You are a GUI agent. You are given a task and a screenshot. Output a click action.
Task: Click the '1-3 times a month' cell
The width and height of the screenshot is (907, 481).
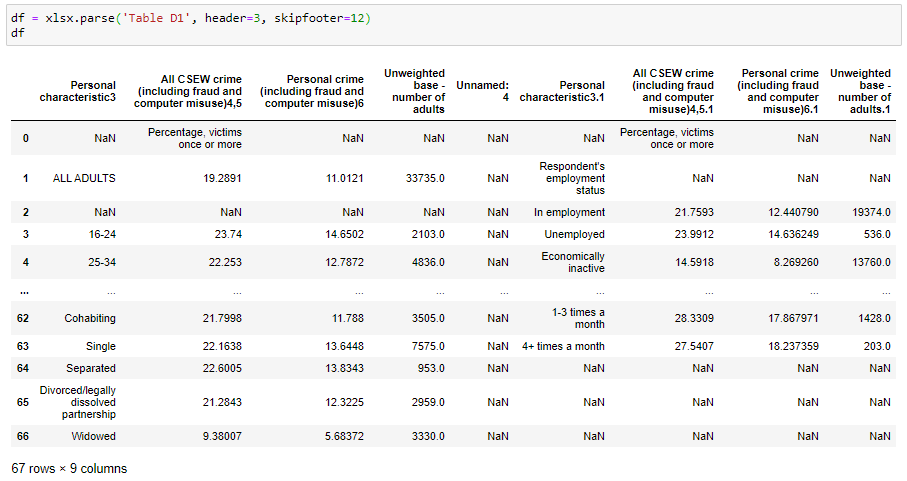pyautogui.click(x=578, y=318)
